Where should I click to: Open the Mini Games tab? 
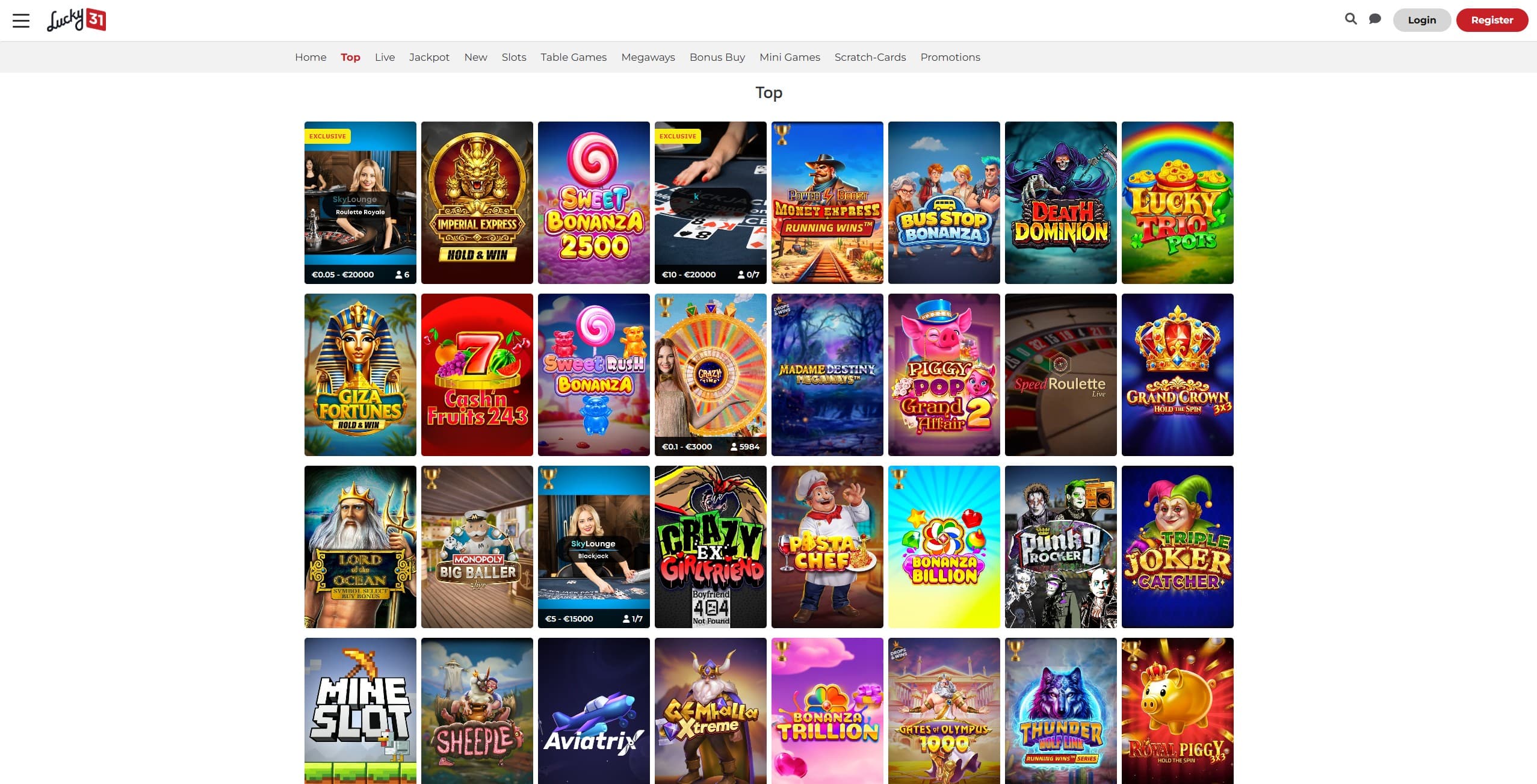790,57
